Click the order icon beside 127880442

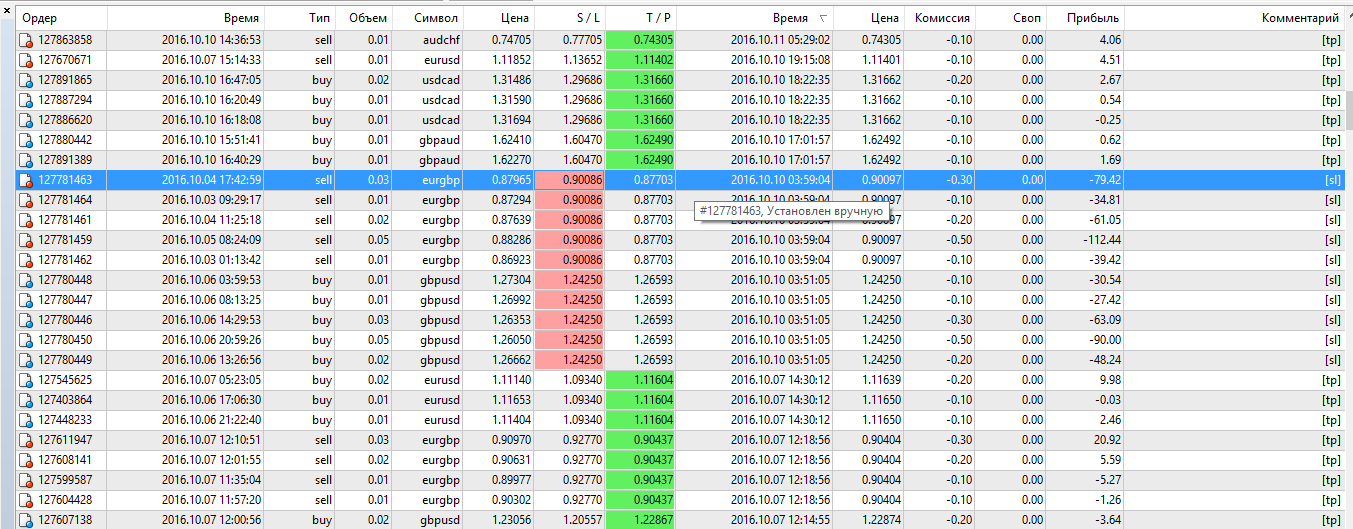pyautogui.click(x=27, y=140)
